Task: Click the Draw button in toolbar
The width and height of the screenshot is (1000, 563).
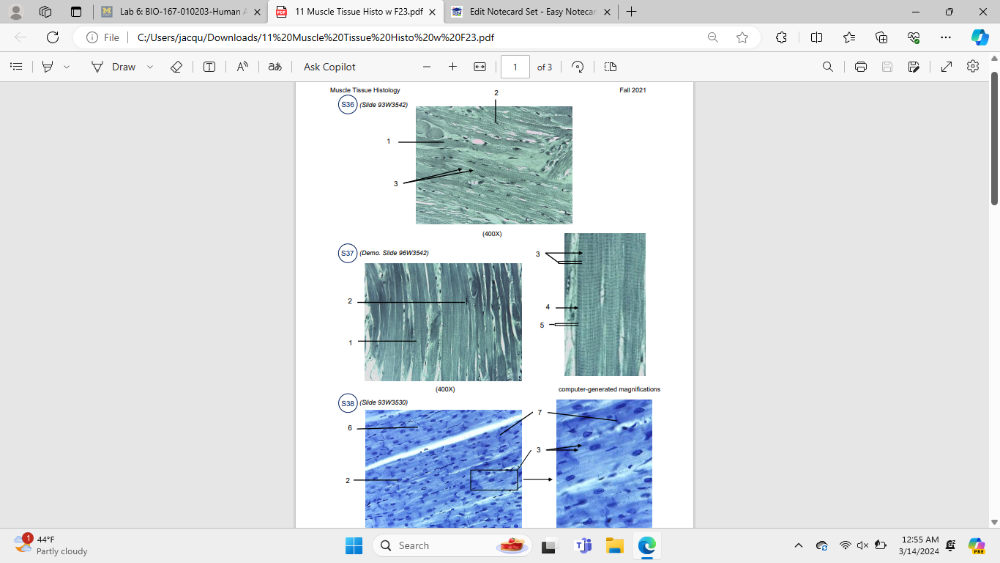Action: [113, 67]
